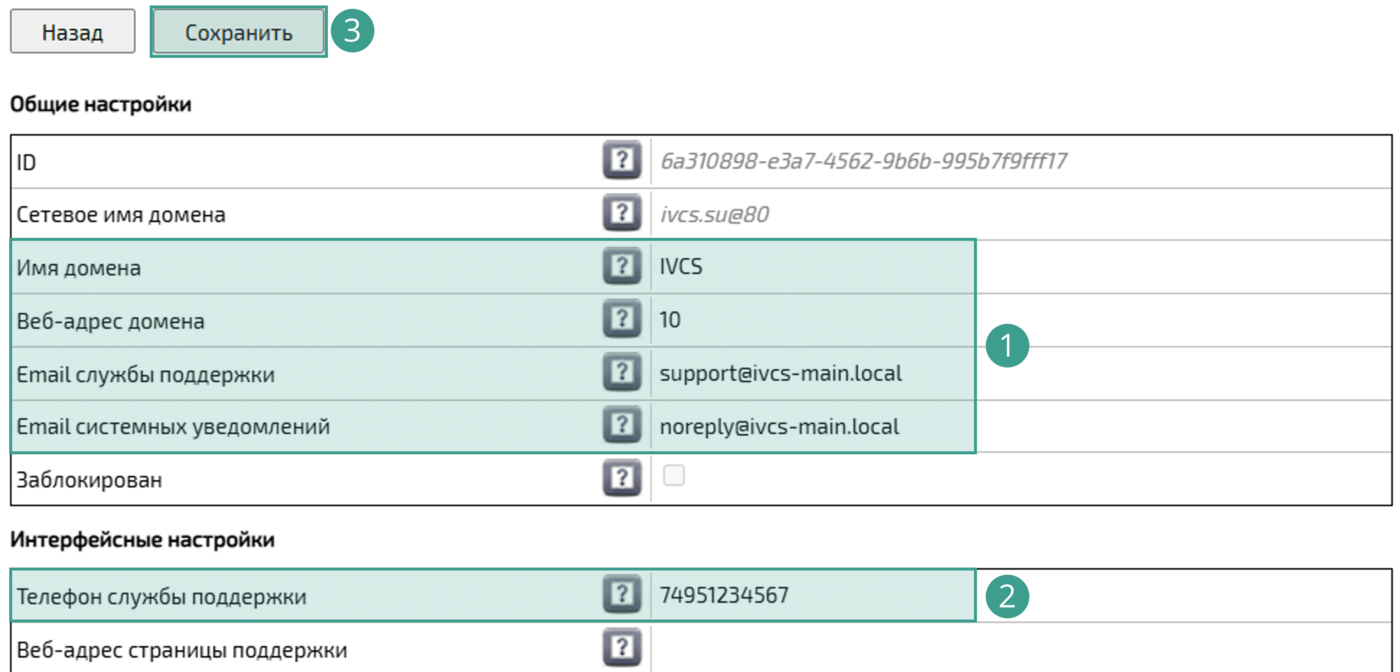The height and width of the screenshot is (672, 1400).
Task: Click the read-only ID value
Action: pyautogui.click(x=863, y=160)
